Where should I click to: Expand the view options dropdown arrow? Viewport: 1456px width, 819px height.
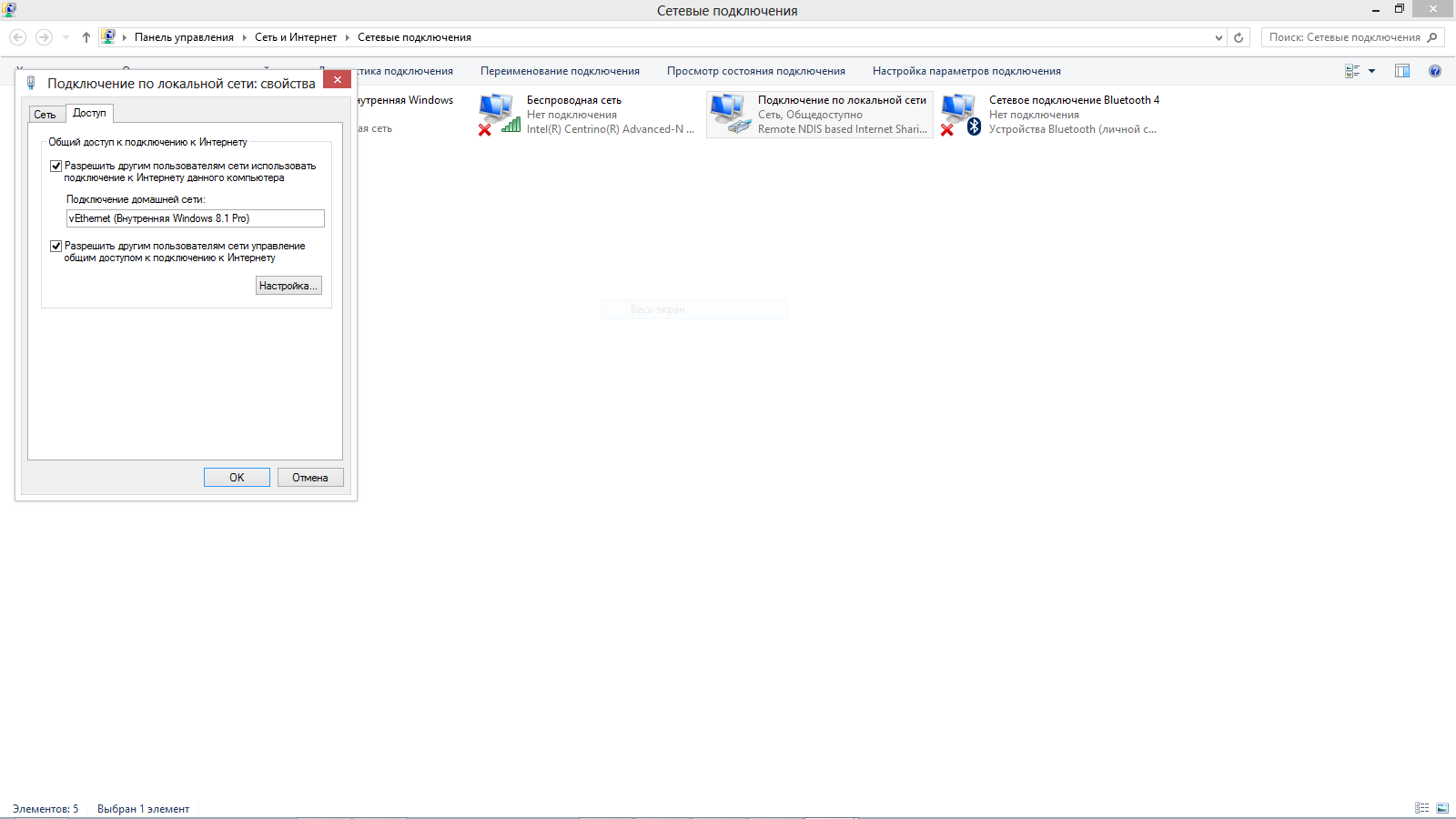[x=1371, y=71]
